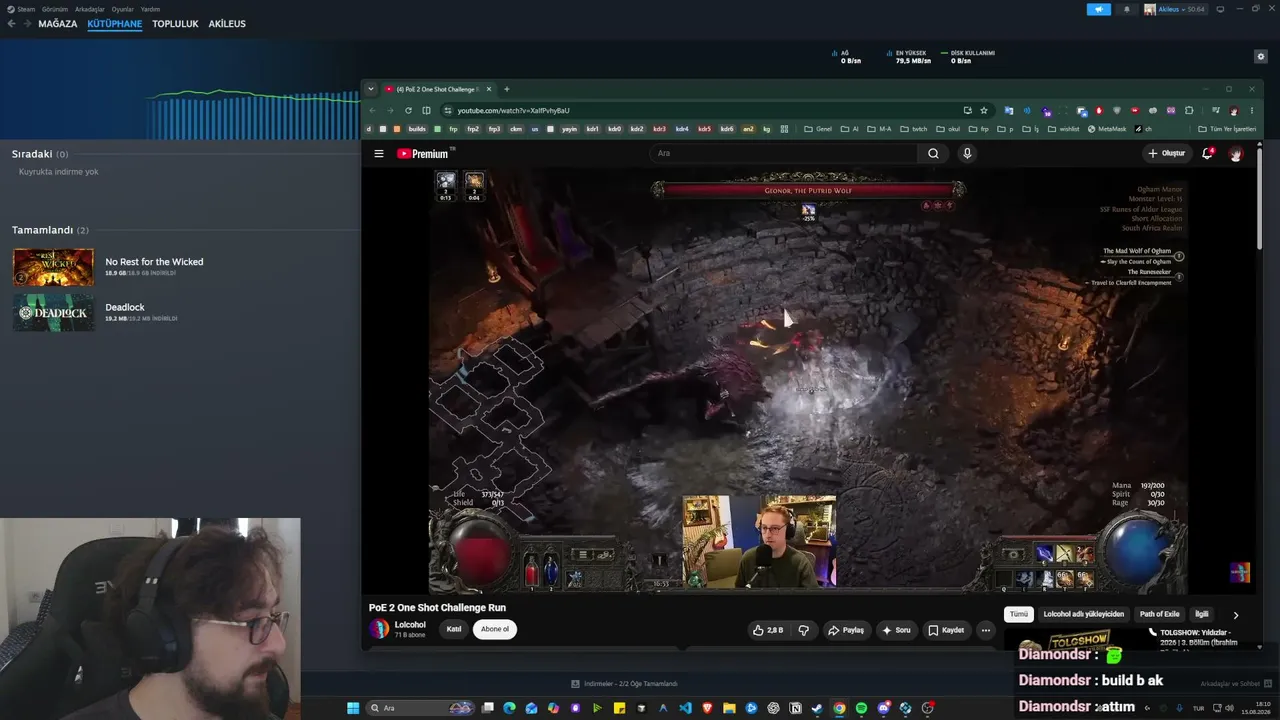Viewport: 1280px width, 720px height.
Task: Dislike the video with thumbs down
Action: click(x=804, y=630)
